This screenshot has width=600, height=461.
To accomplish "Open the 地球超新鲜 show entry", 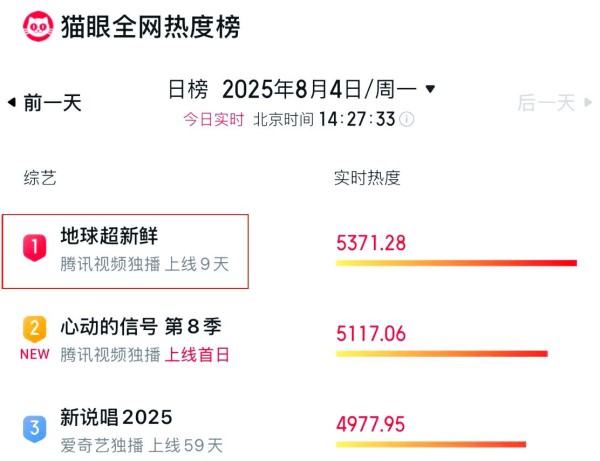I will tap(109, 237).
